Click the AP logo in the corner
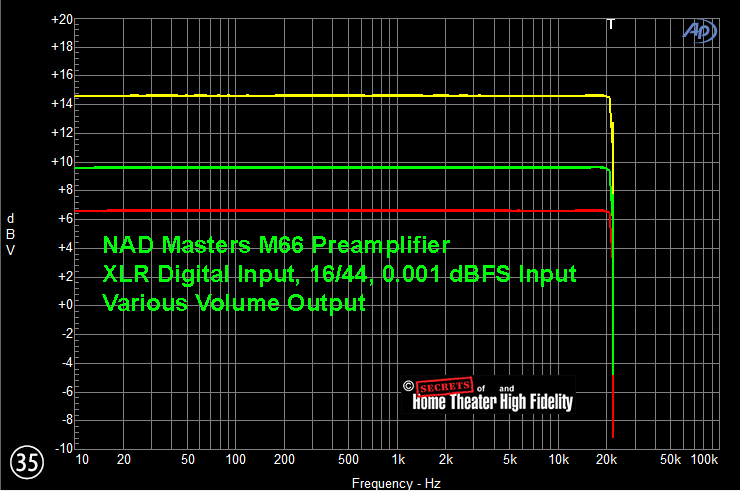The width and height of the screenshot is (740, 491). [x=700, y=32]
